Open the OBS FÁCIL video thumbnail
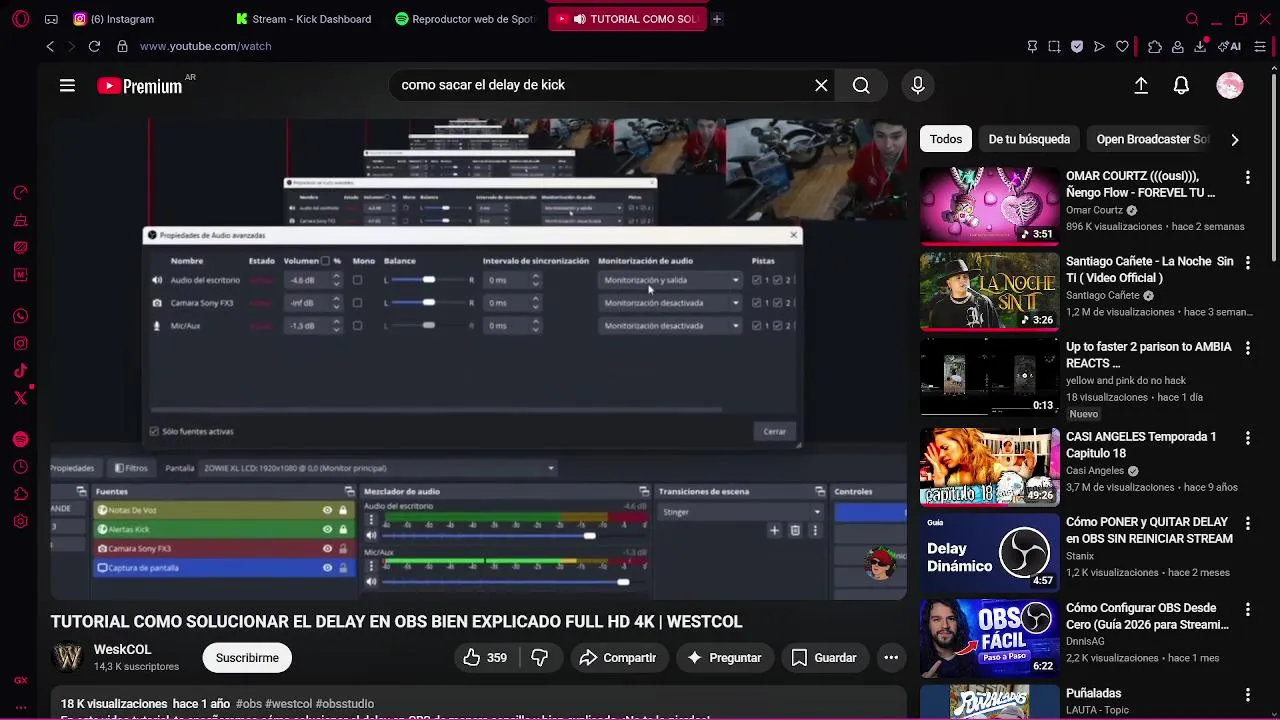The image size is (1280, 720). click(x=989, y=638)
